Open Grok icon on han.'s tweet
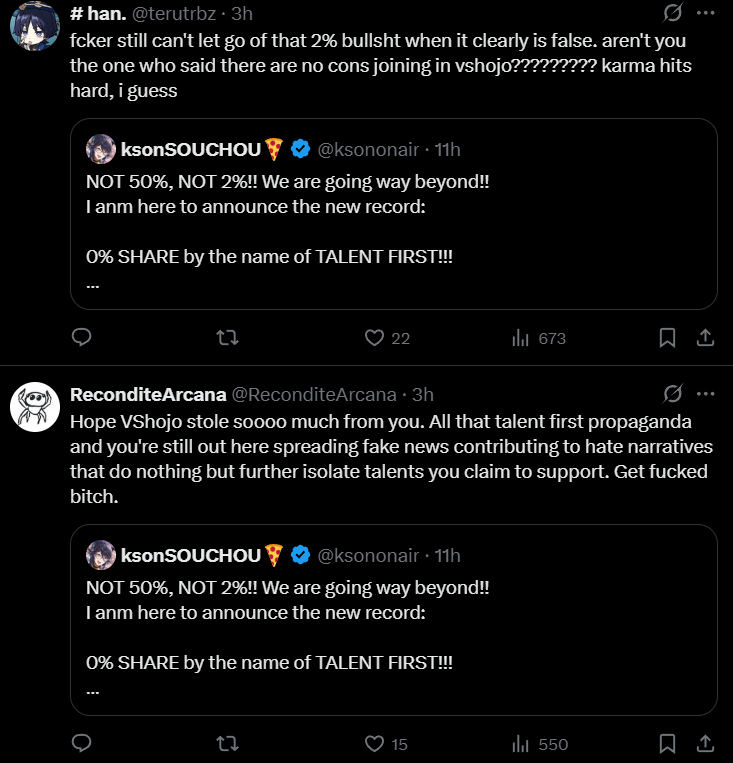The image size is (733, 763). click(673, 14)
